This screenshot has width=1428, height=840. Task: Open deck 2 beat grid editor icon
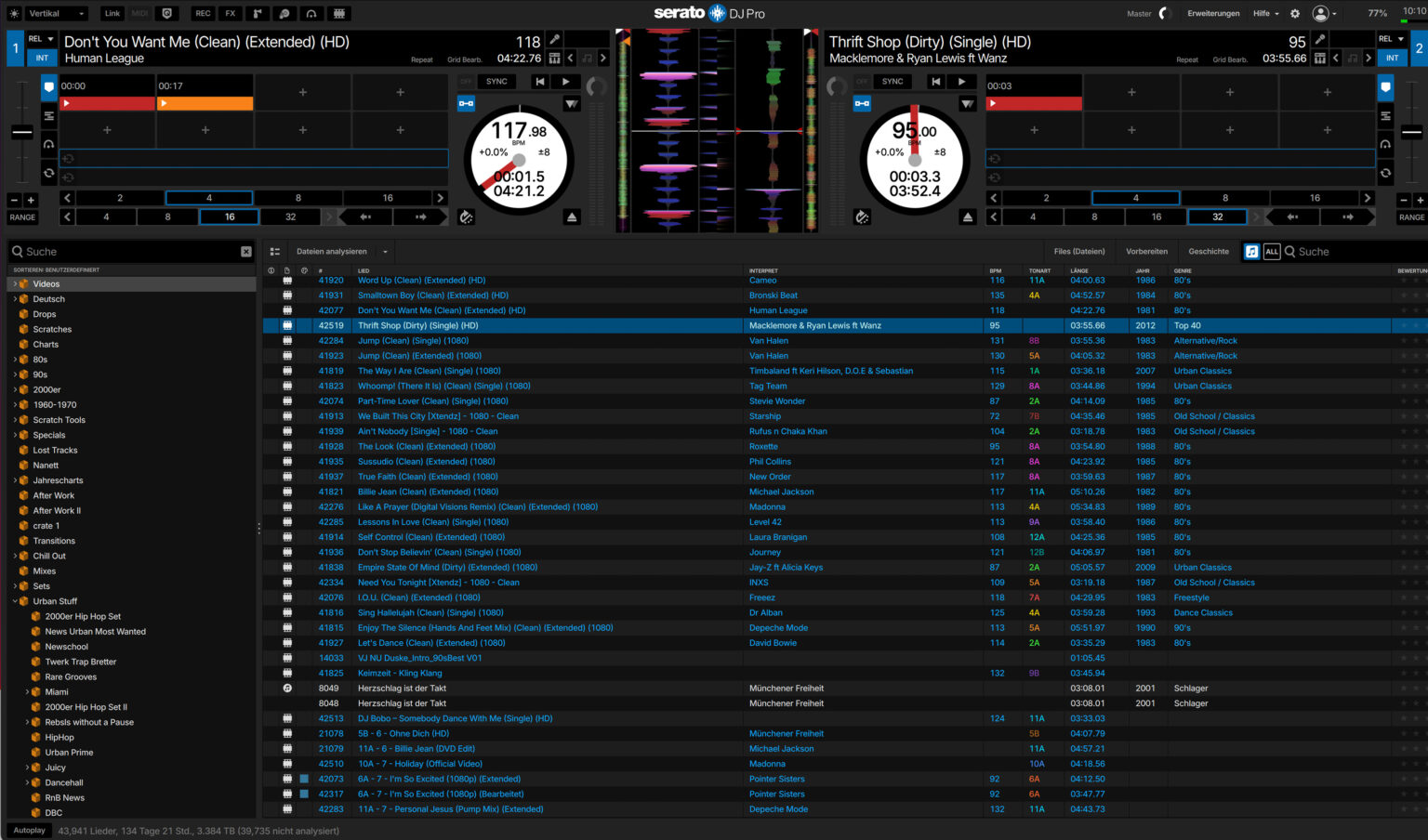tap(1320, 59)
